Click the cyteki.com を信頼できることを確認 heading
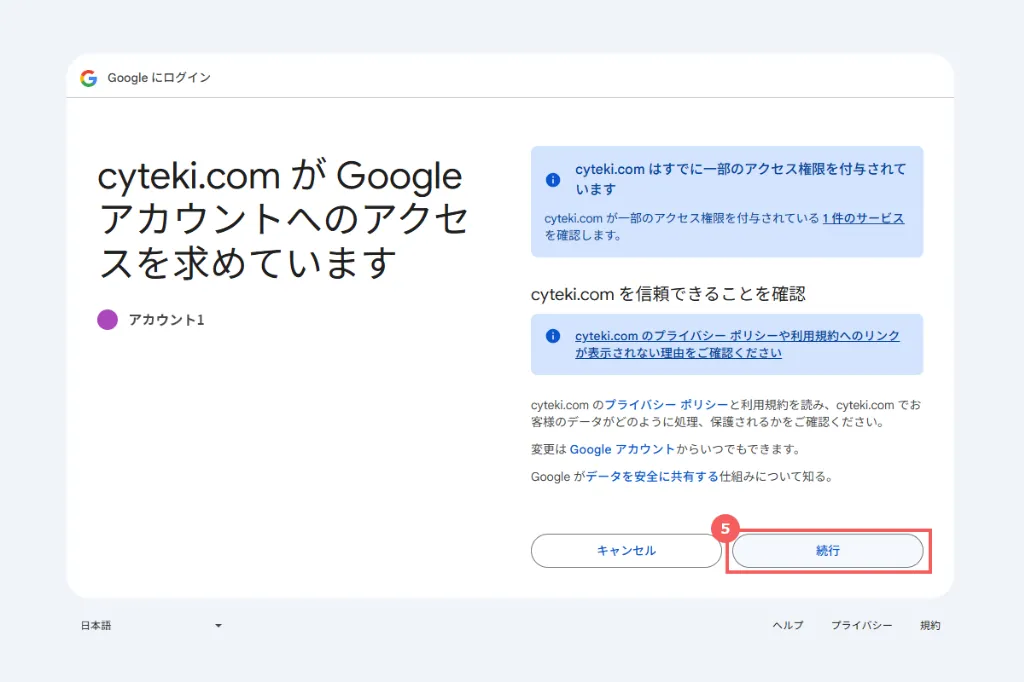 click(668, 295)
